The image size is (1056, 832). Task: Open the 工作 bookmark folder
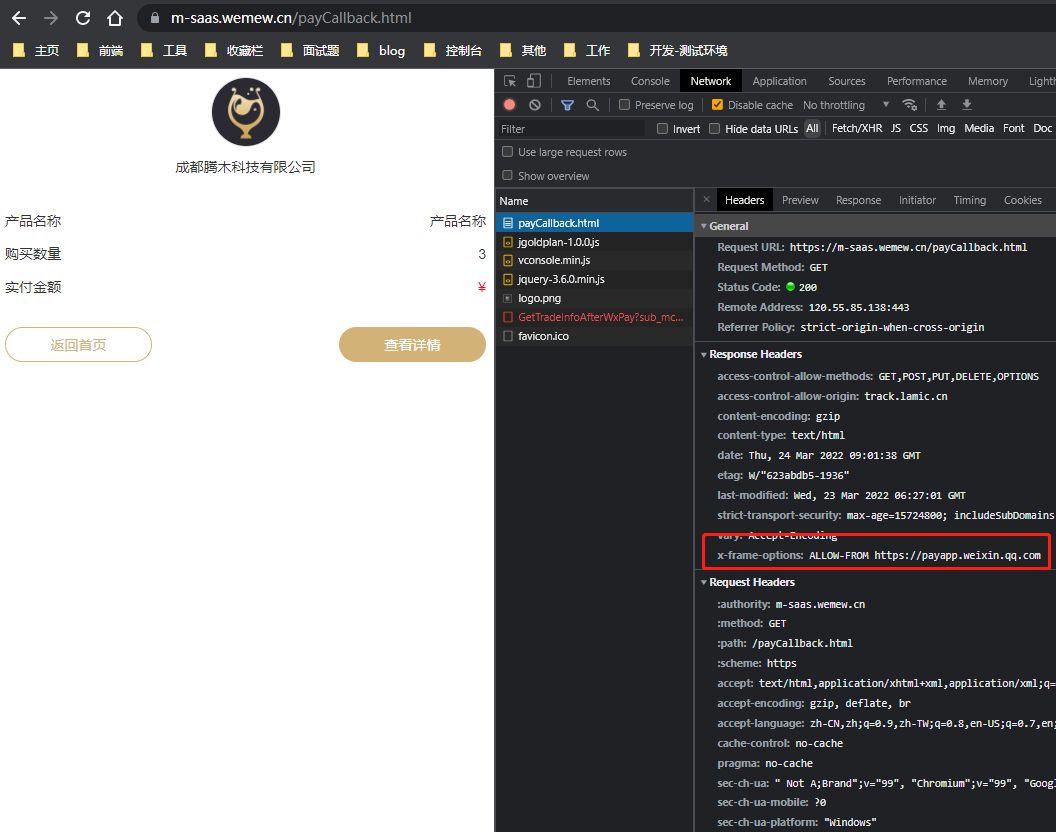point(587,51)
